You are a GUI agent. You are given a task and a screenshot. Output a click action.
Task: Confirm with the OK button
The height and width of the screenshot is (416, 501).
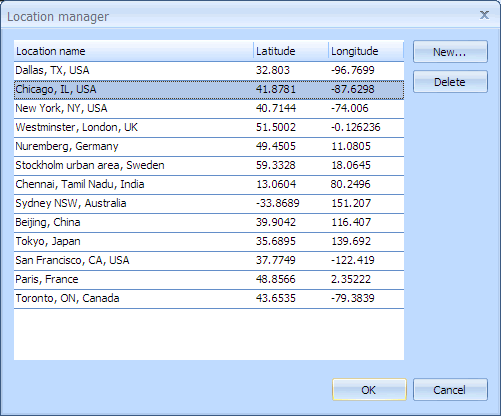click(369, 389)
